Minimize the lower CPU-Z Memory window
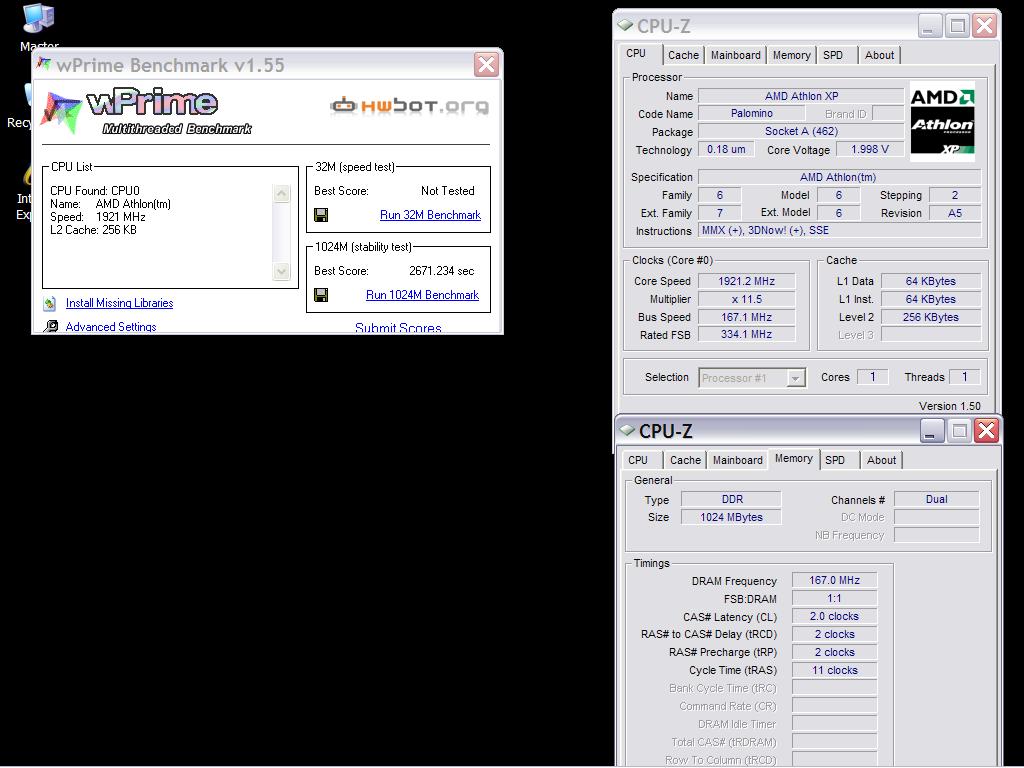The height and width of the screenshot is (768, 1024). [x=931, y=431]
